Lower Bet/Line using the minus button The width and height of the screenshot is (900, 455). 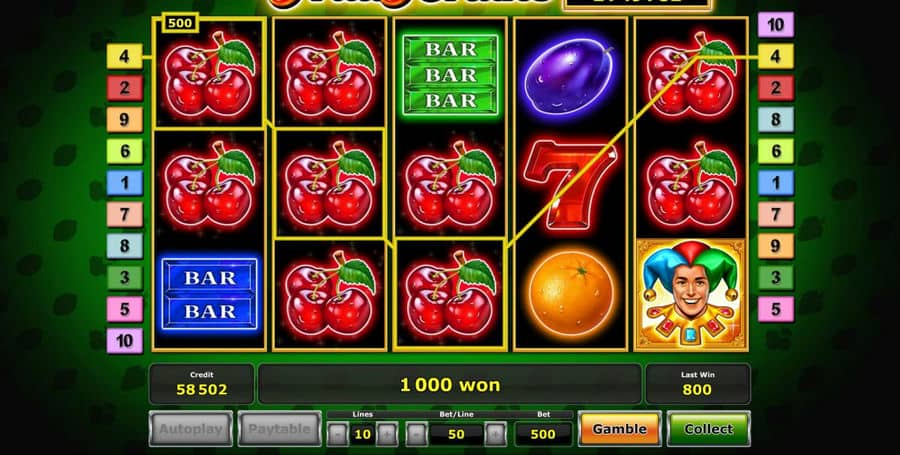click(x=417, y=434)
